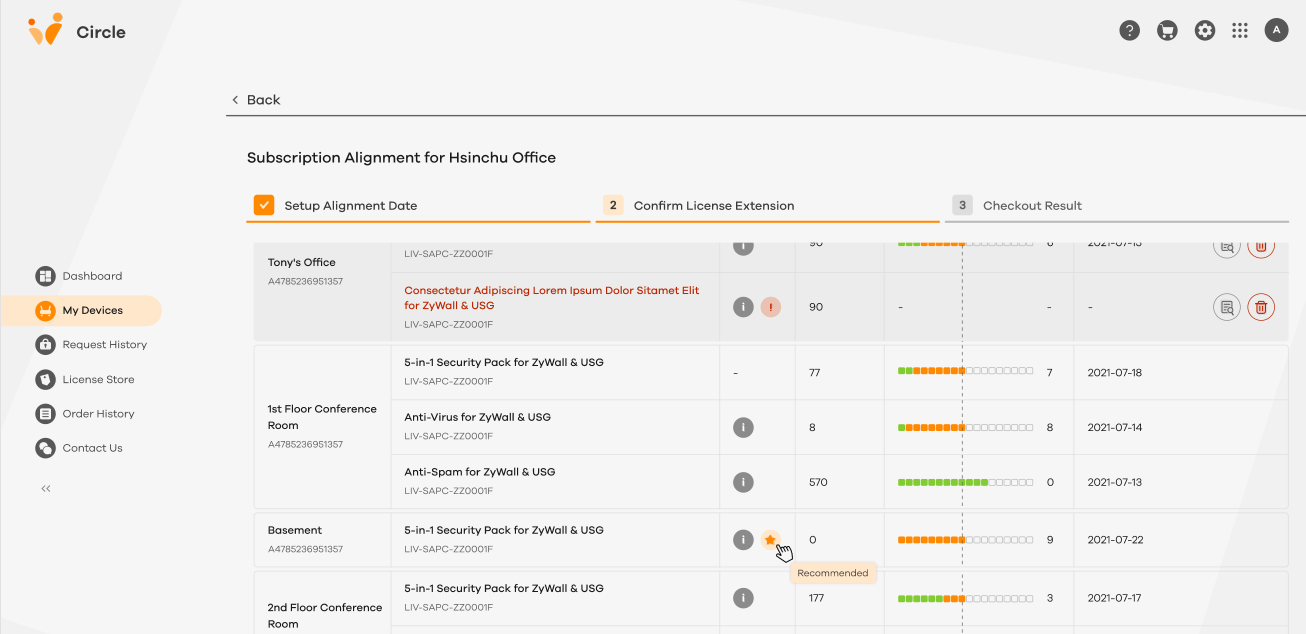Select the Checkout Result step
This screenshot has width=1306, height=634.
[1117, 206]
